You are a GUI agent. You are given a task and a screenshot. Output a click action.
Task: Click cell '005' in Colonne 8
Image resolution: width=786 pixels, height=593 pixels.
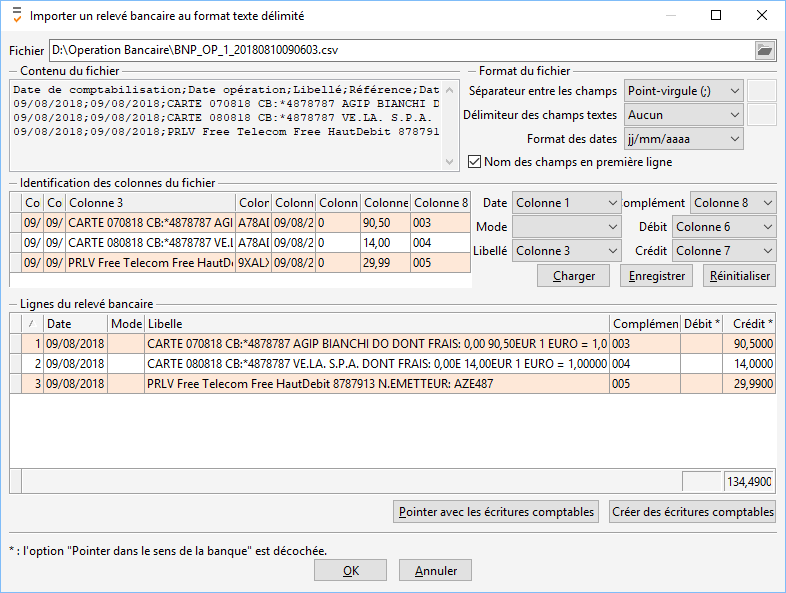441,263
